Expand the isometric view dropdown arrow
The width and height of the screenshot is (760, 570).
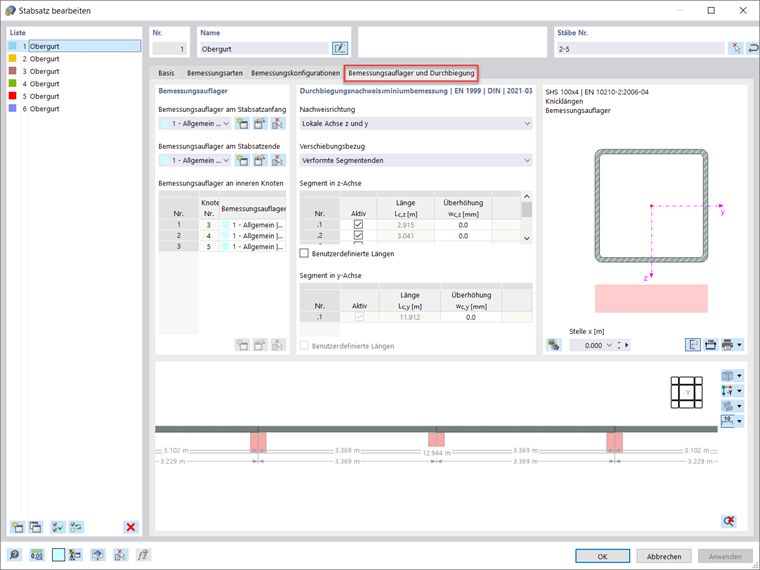click(739, 376)
